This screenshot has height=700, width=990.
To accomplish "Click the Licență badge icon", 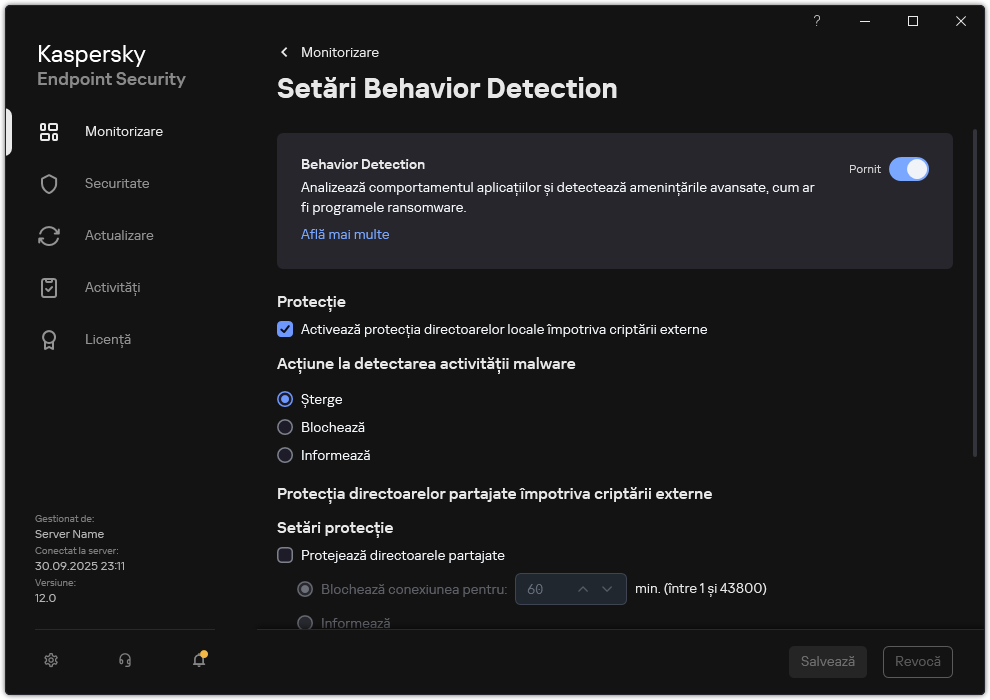I will coord(49,340).
